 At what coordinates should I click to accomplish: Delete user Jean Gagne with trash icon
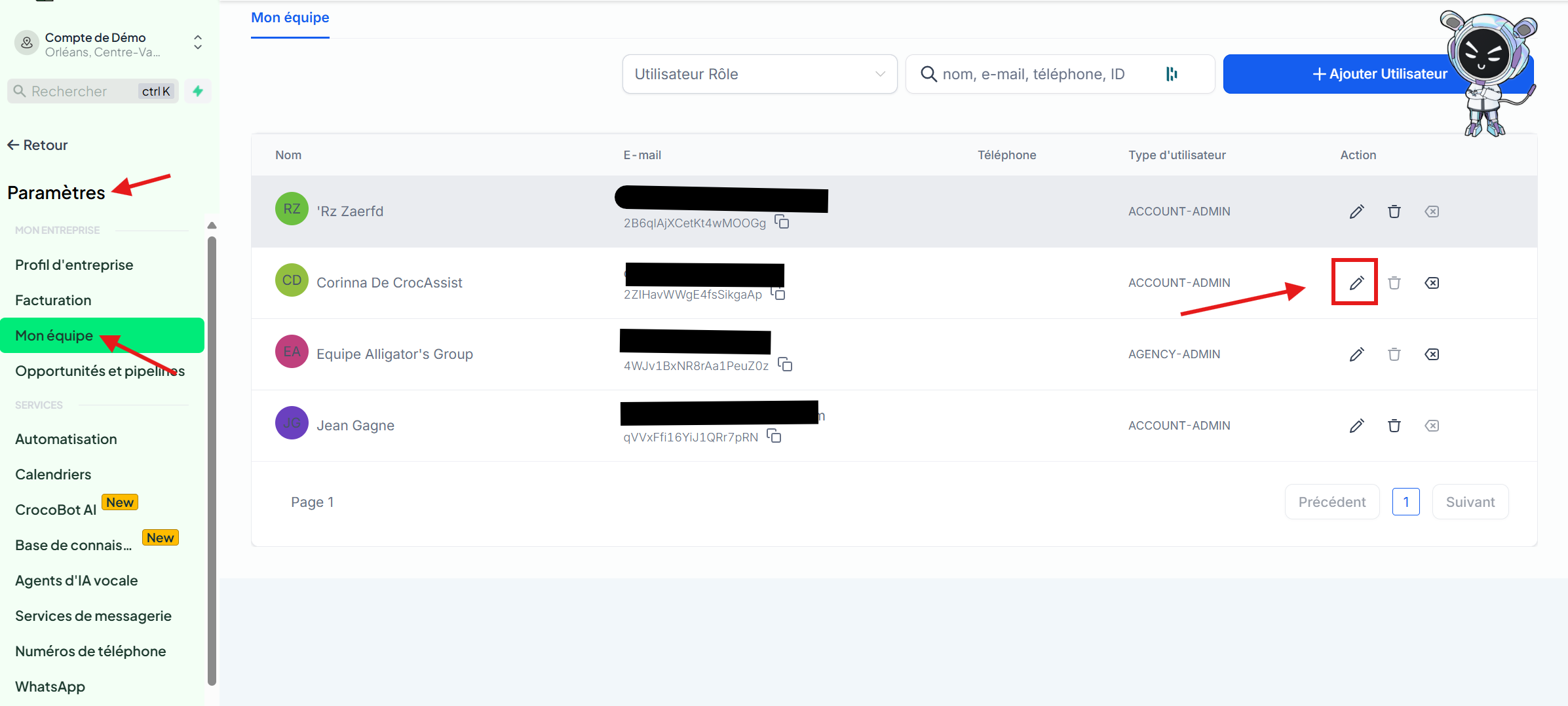1394,426
